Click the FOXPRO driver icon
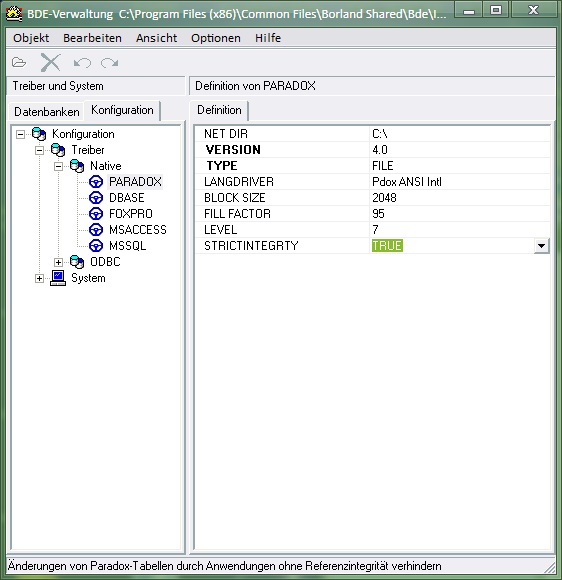This screenshot has height=580, width=562. click(96, 214)
